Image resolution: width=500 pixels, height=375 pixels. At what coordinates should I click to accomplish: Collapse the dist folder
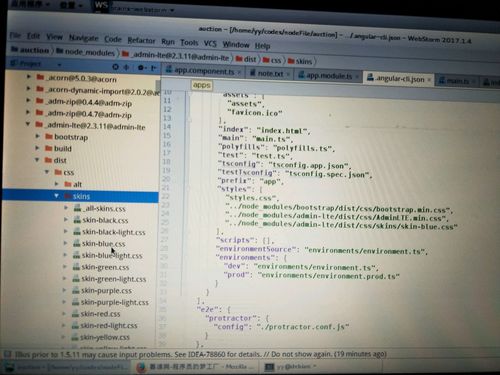pos(37,160)
